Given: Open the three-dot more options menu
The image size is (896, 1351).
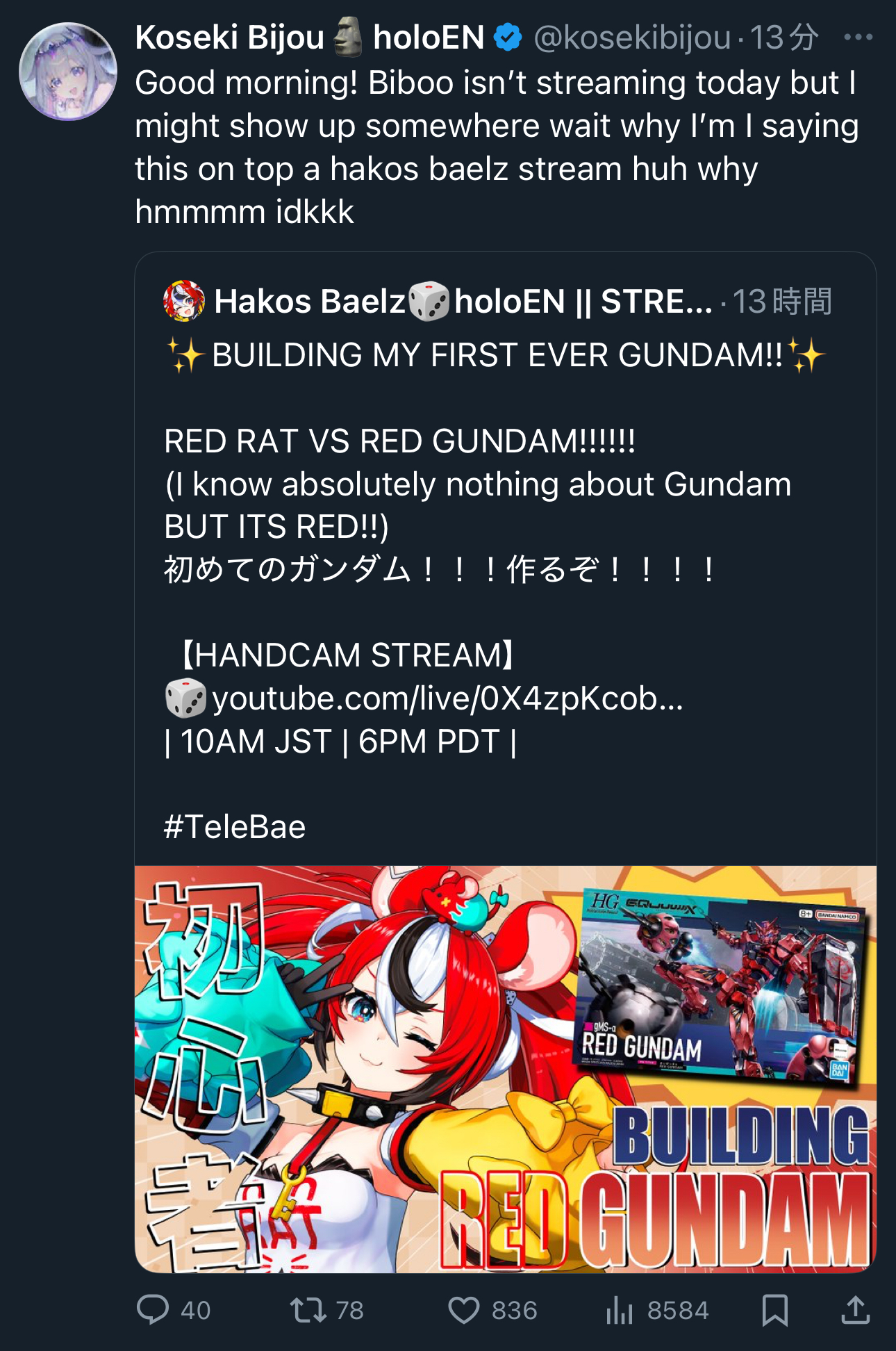Looking at the screenshot, I should point(858,38).
